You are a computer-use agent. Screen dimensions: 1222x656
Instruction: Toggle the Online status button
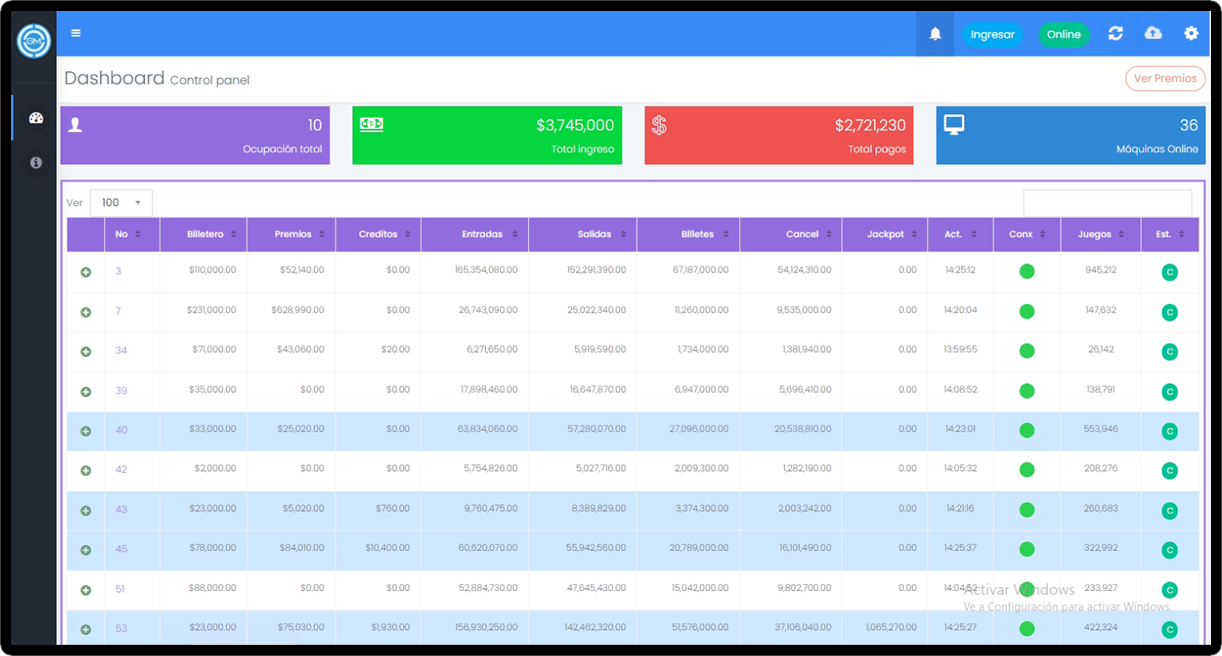coord(1063,34)
